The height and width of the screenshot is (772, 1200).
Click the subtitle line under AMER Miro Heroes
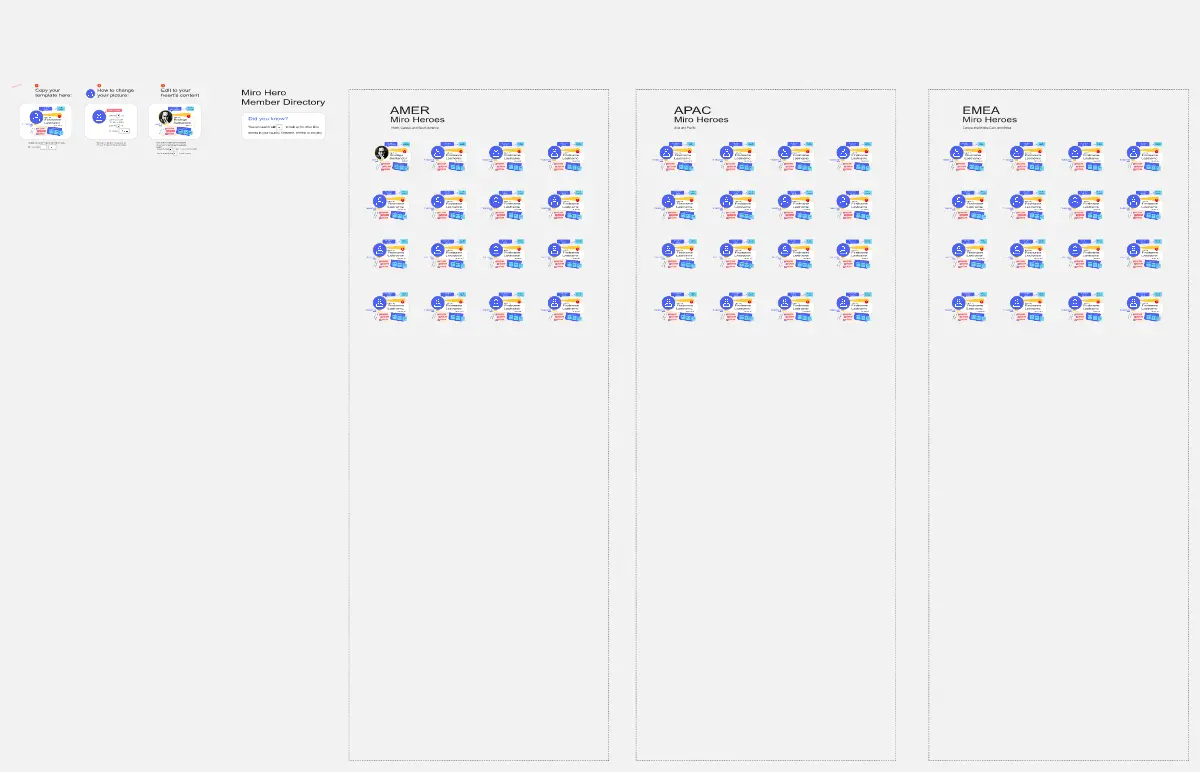(415, 128)
